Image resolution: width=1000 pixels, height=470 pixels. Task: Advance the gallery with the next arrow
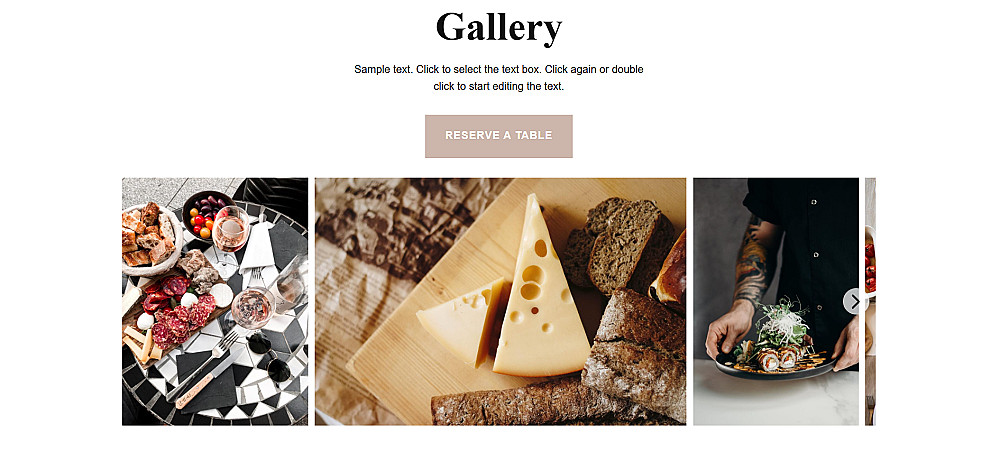[855, 301]
